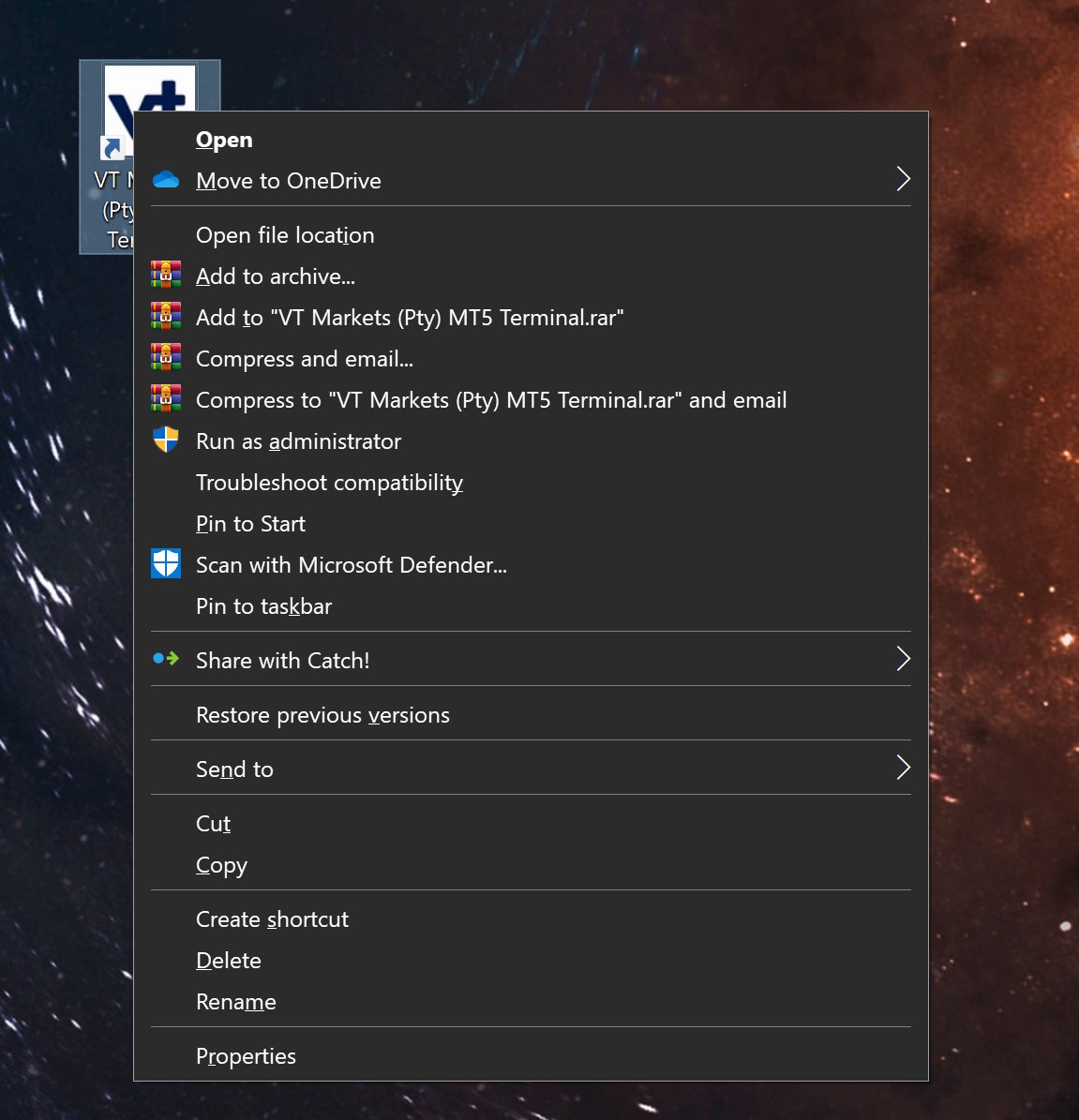This screenshot has height=1120, width=1079.
Task: Click the VT Markets desktop shortcut icon
Action: coord(107,157)
